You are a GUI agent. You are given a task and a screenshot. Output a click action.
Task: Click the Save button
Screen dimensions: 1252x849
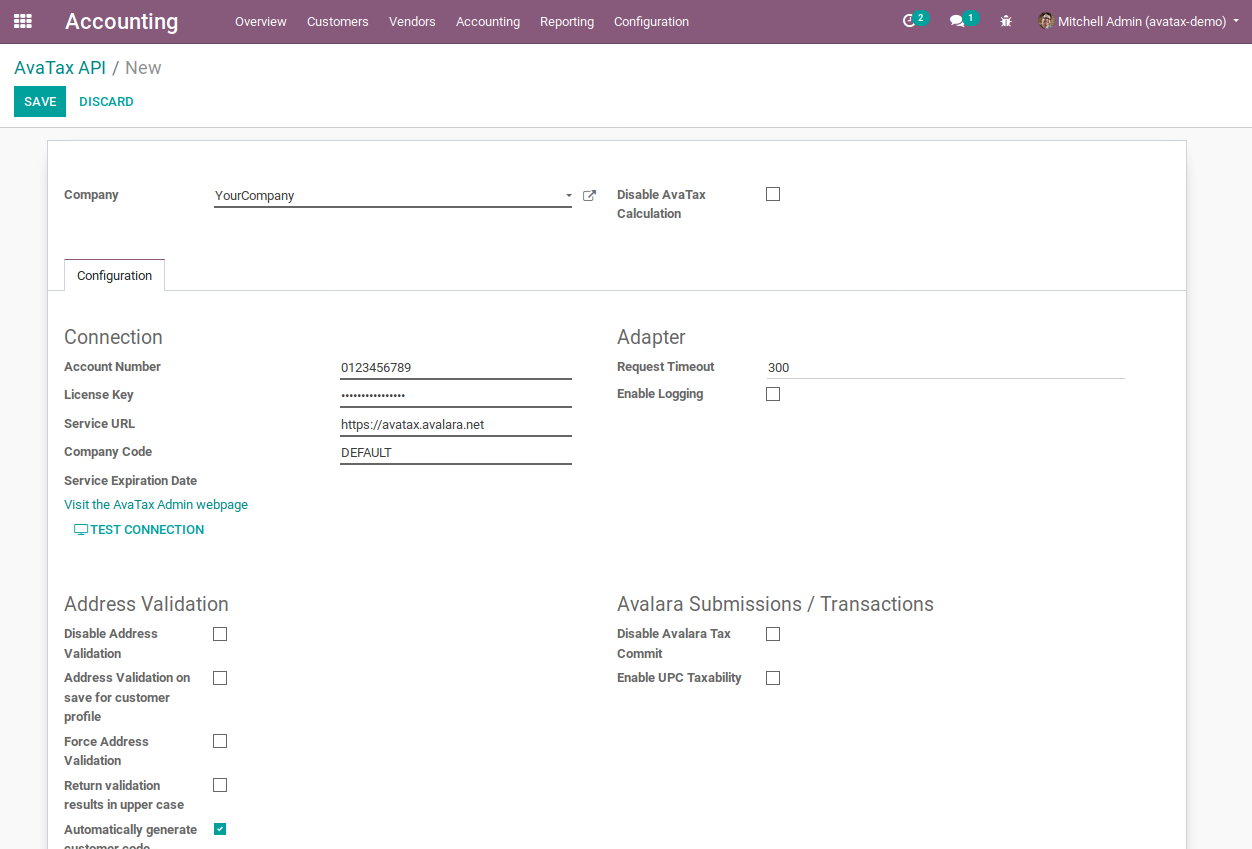40,102
